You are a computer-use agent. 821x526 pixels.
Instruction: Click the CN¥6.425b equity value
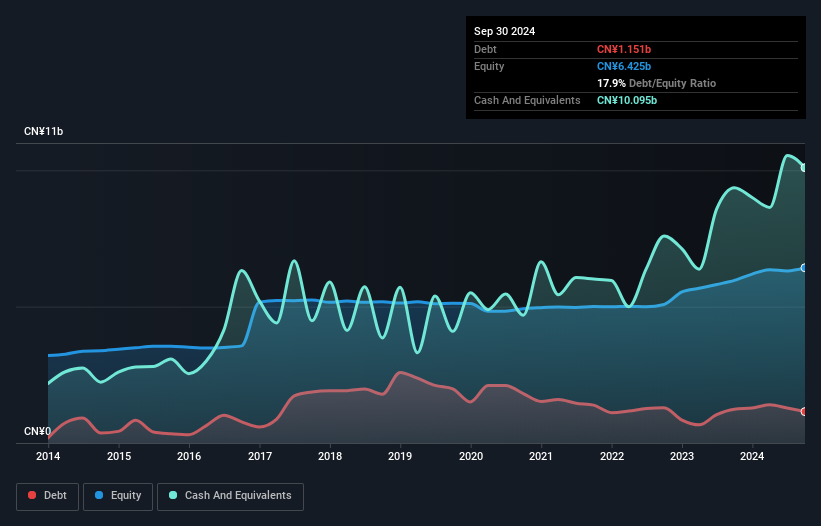pos(624,66)
